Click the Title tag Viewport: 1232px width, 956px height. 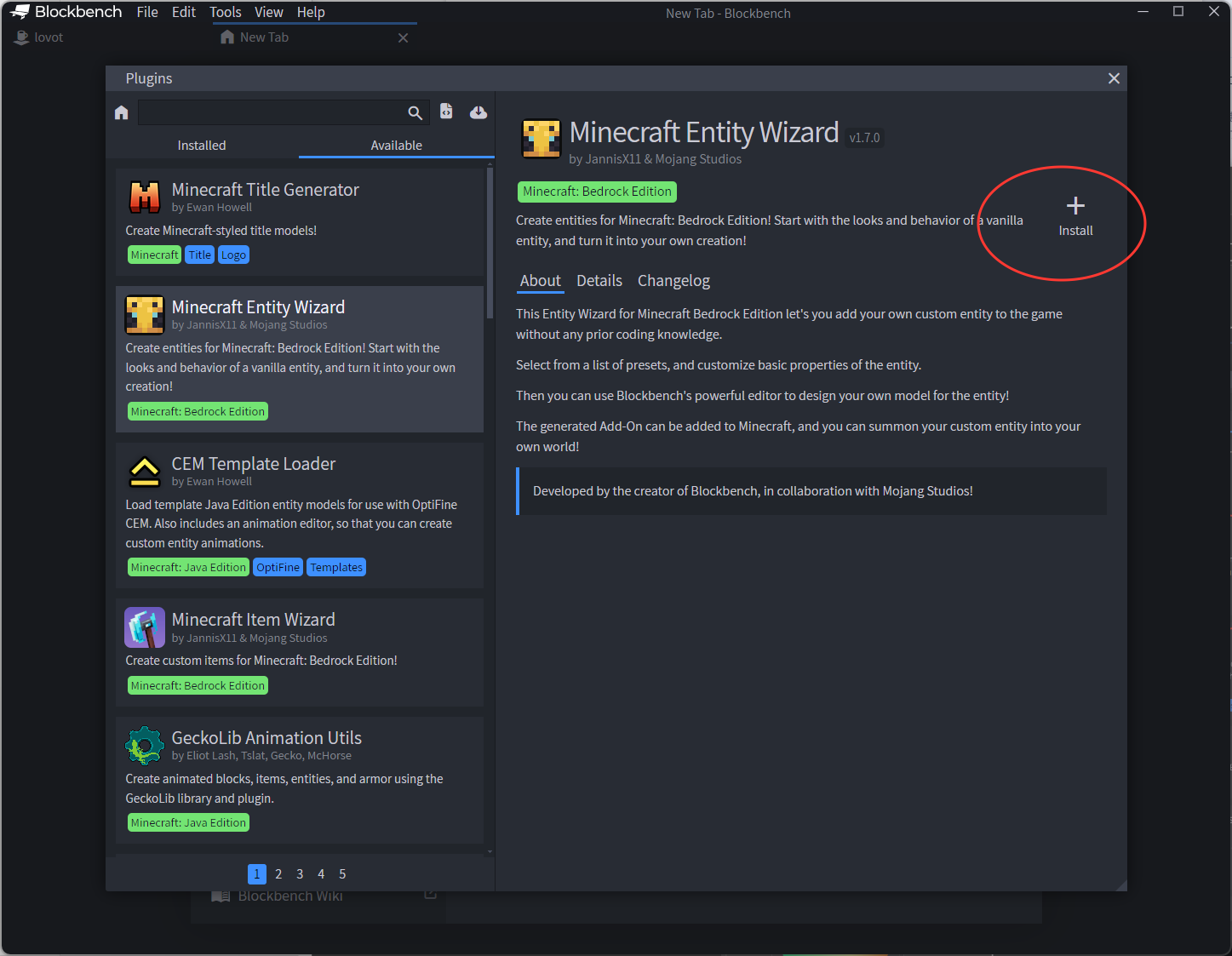pos(200,255)
